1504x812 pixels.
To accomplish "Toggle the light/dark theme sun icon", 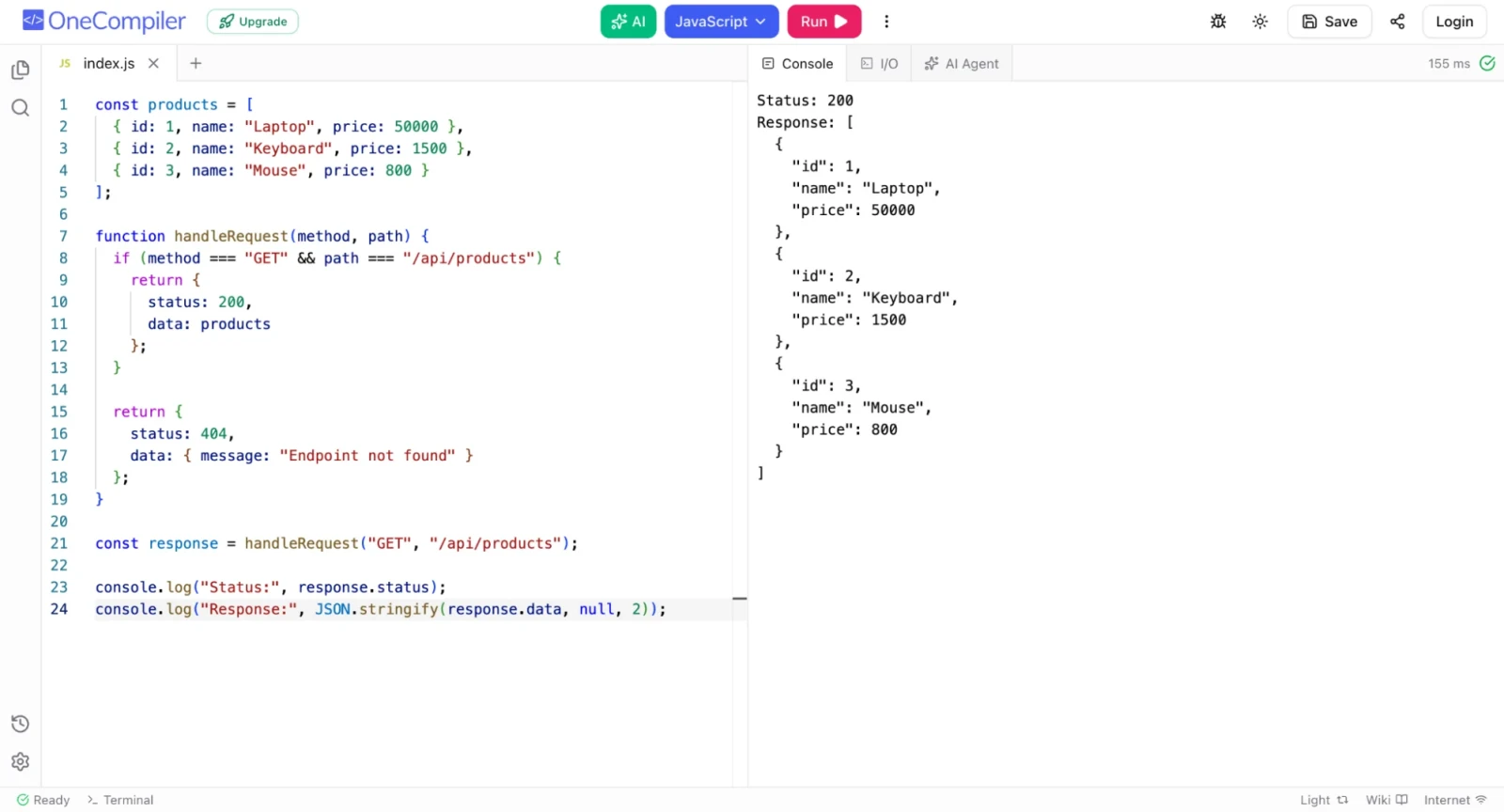I will coord(1261,22).
